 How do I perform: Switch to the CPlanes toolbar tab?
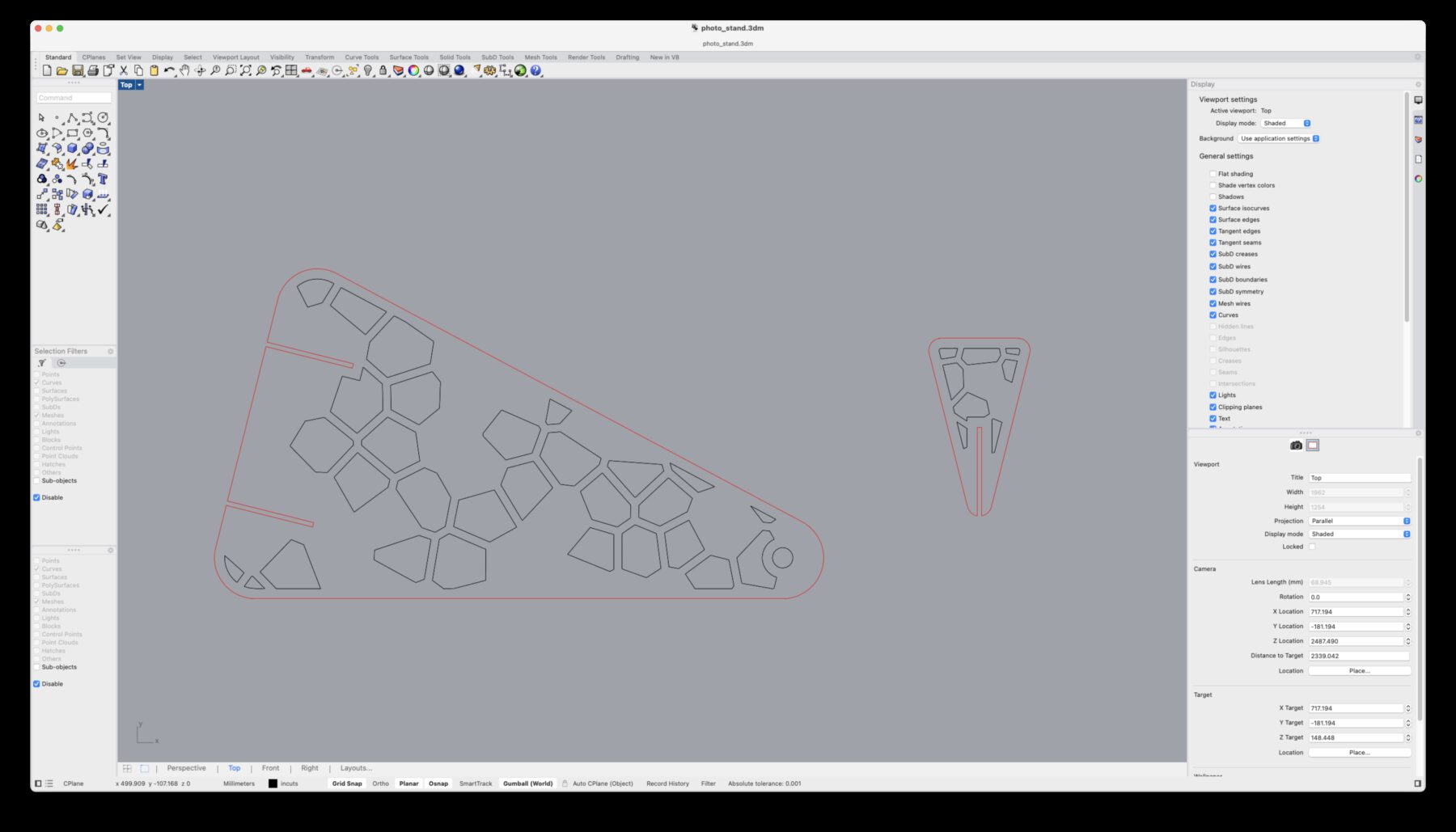click(94, 57)
